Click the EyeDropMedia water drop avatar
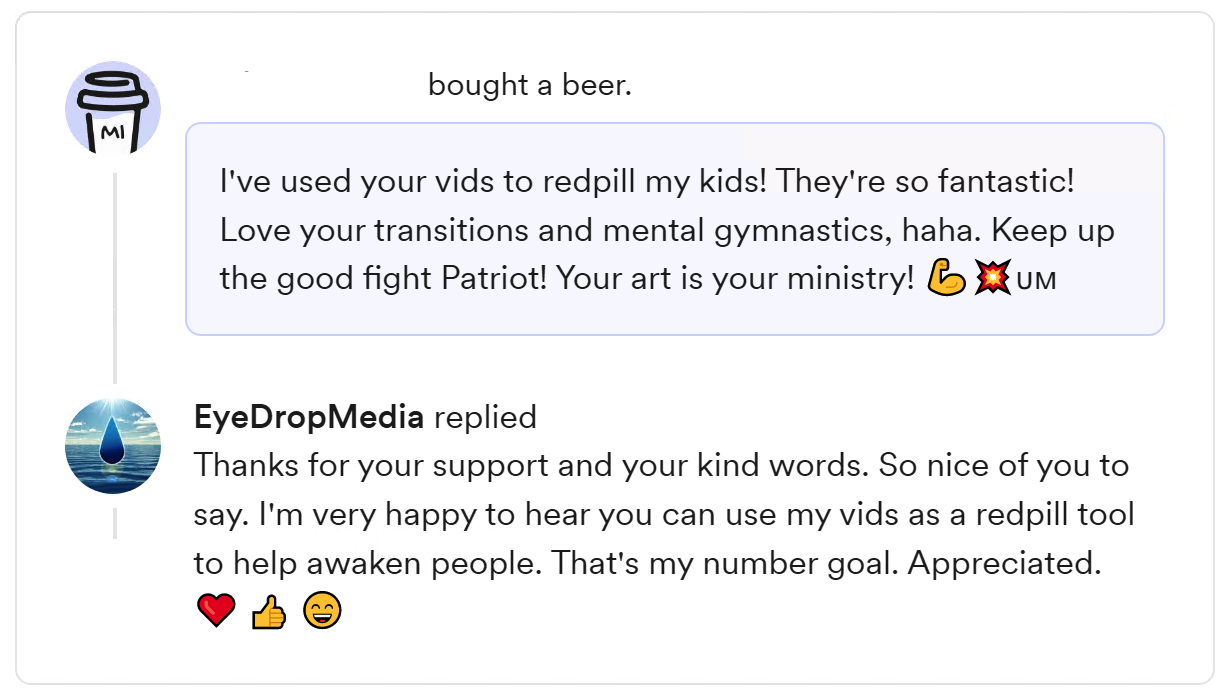The height and width of the screenshot is (694, 1232). coord(113,446)
